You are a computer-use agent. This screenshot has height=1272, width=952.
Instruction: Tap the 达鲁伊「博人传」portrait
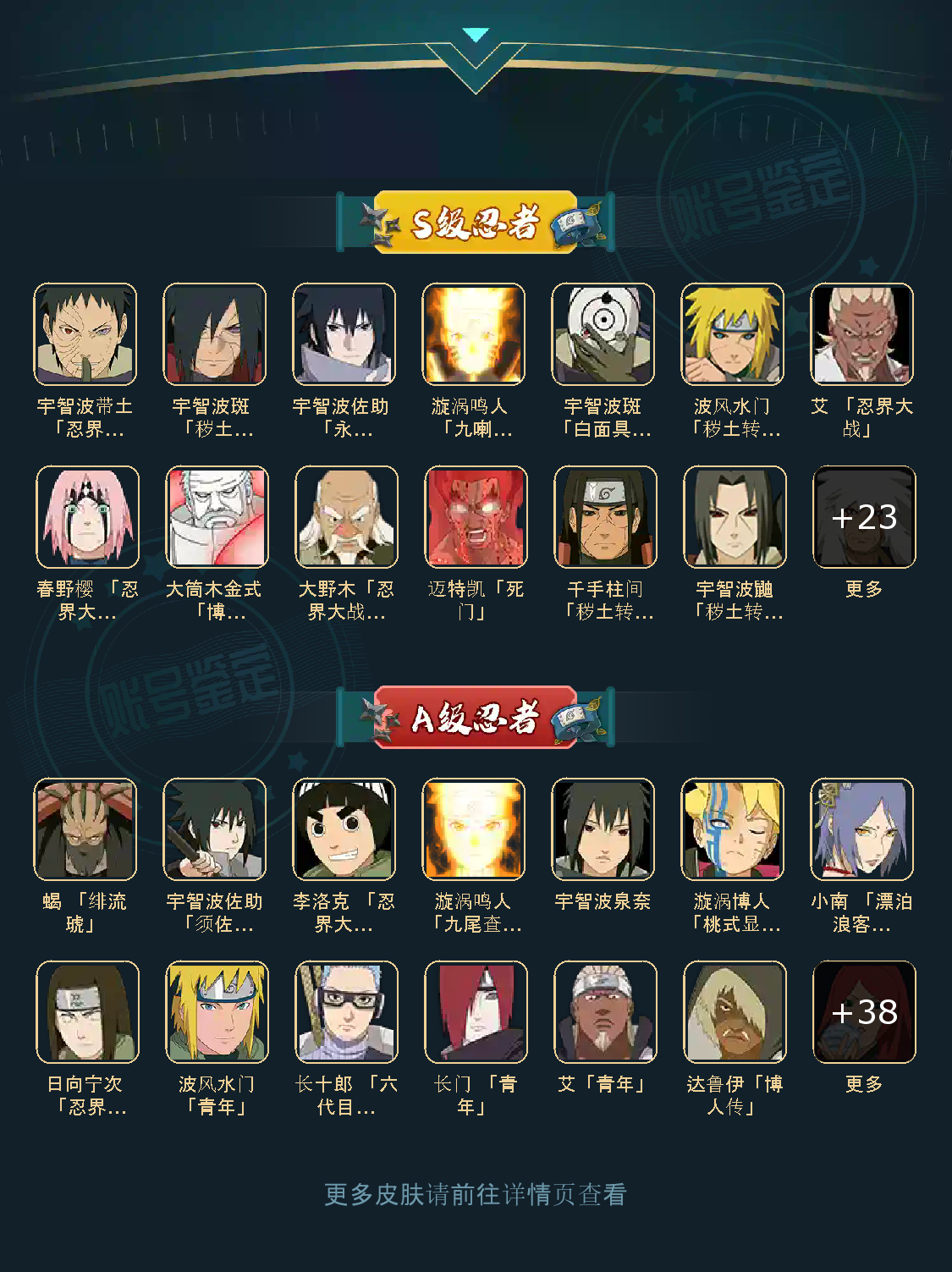pyautogui.click(x=735, y=1012)
